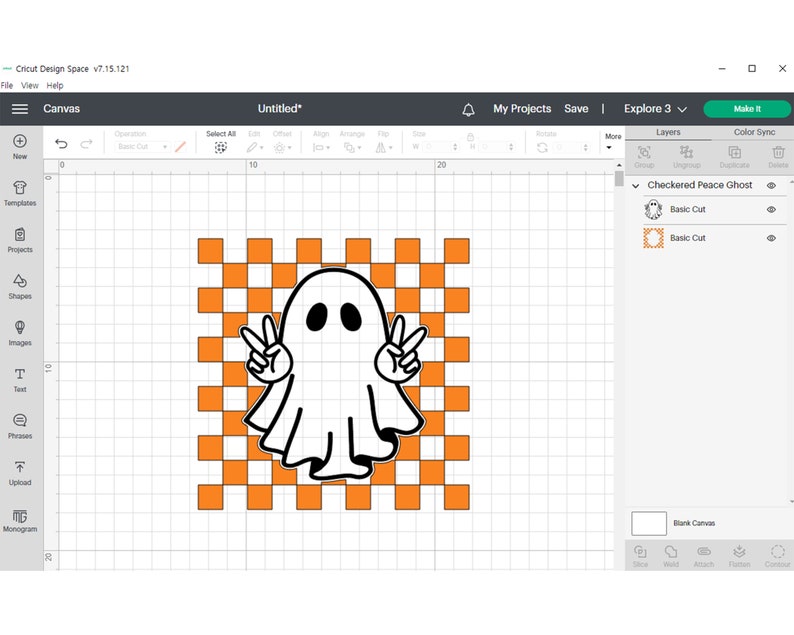Click the operation color swatch
The width and height of the screenshot is (794, 635).
(x=180, y=147)
